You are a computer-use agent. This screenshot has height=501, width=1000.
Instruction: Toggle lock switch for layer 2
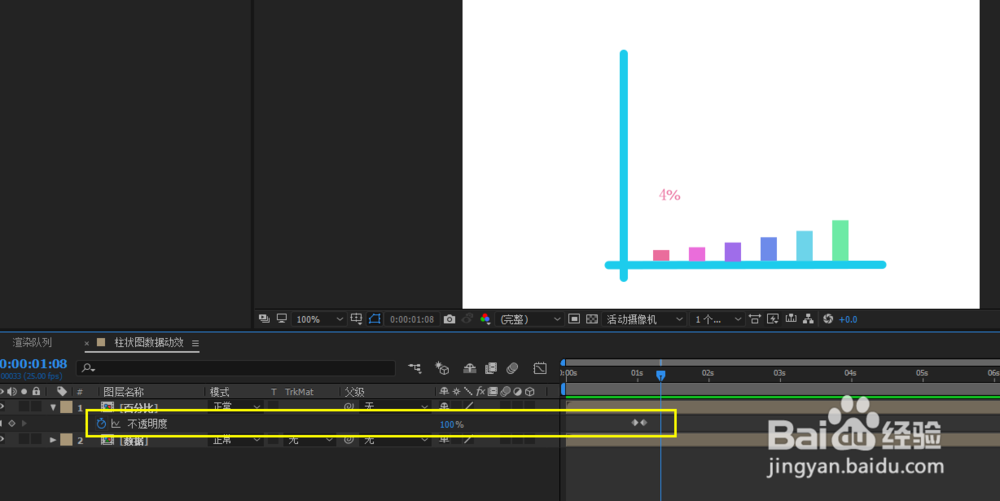click(x=36, y=439)
